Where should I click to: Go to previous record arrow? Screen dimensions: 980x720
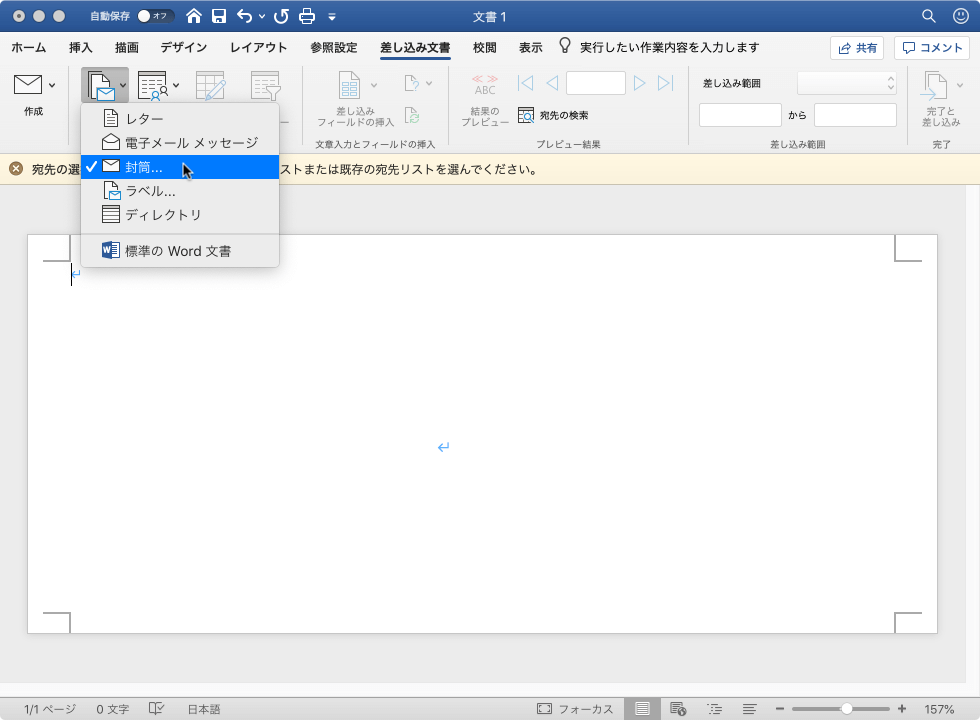(552, 83)
